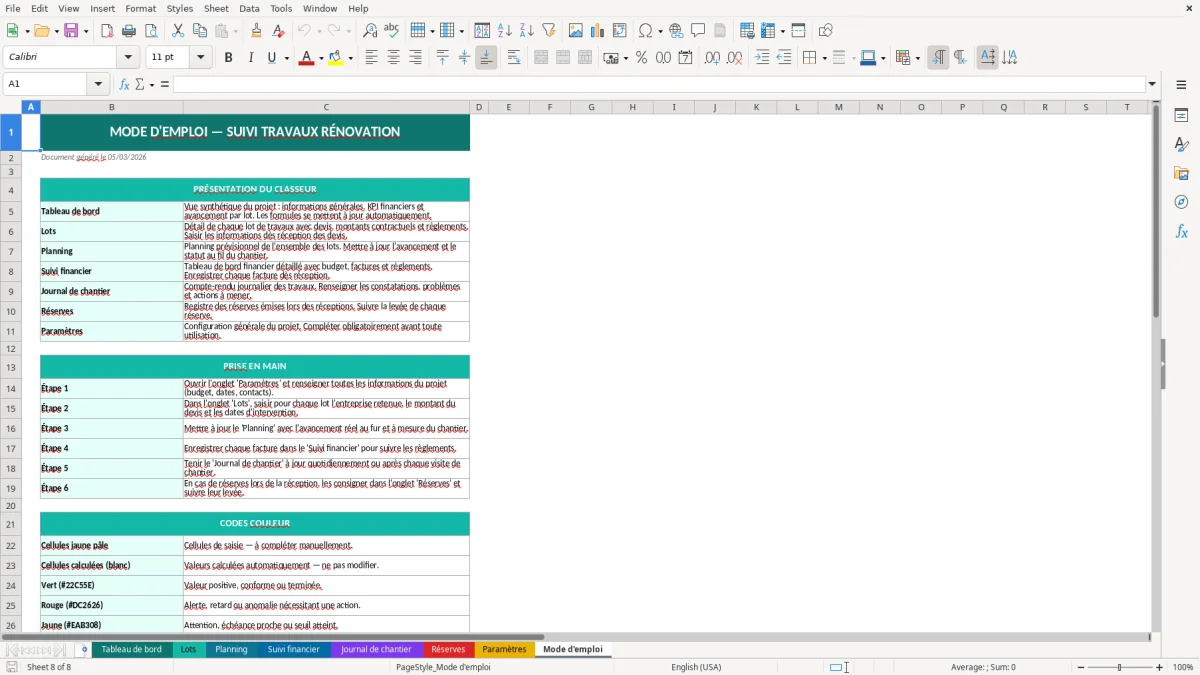Expand the Background Color dropdown arrow
This screenshot has height=675, width=1200.
351,58
